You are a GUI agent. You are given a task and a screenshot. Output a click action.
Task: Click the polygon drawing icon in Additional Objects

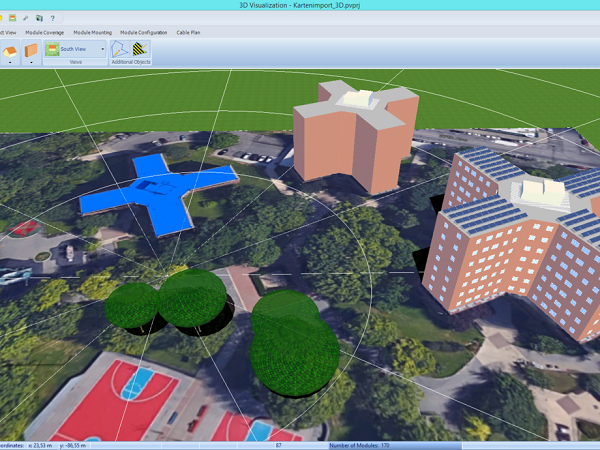(x=121, y=48)
